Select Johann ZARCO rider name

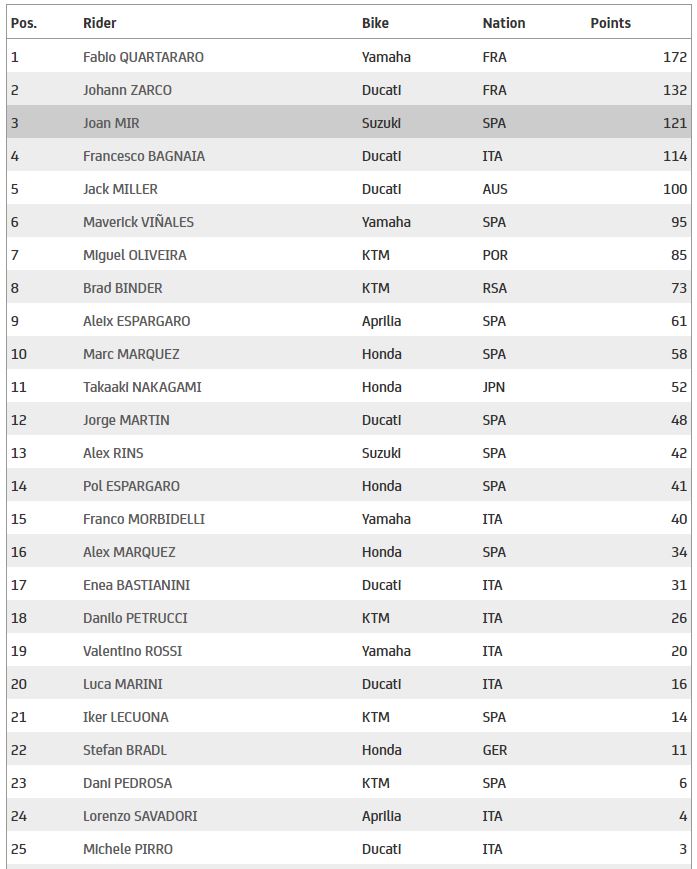tap(127, 90)
